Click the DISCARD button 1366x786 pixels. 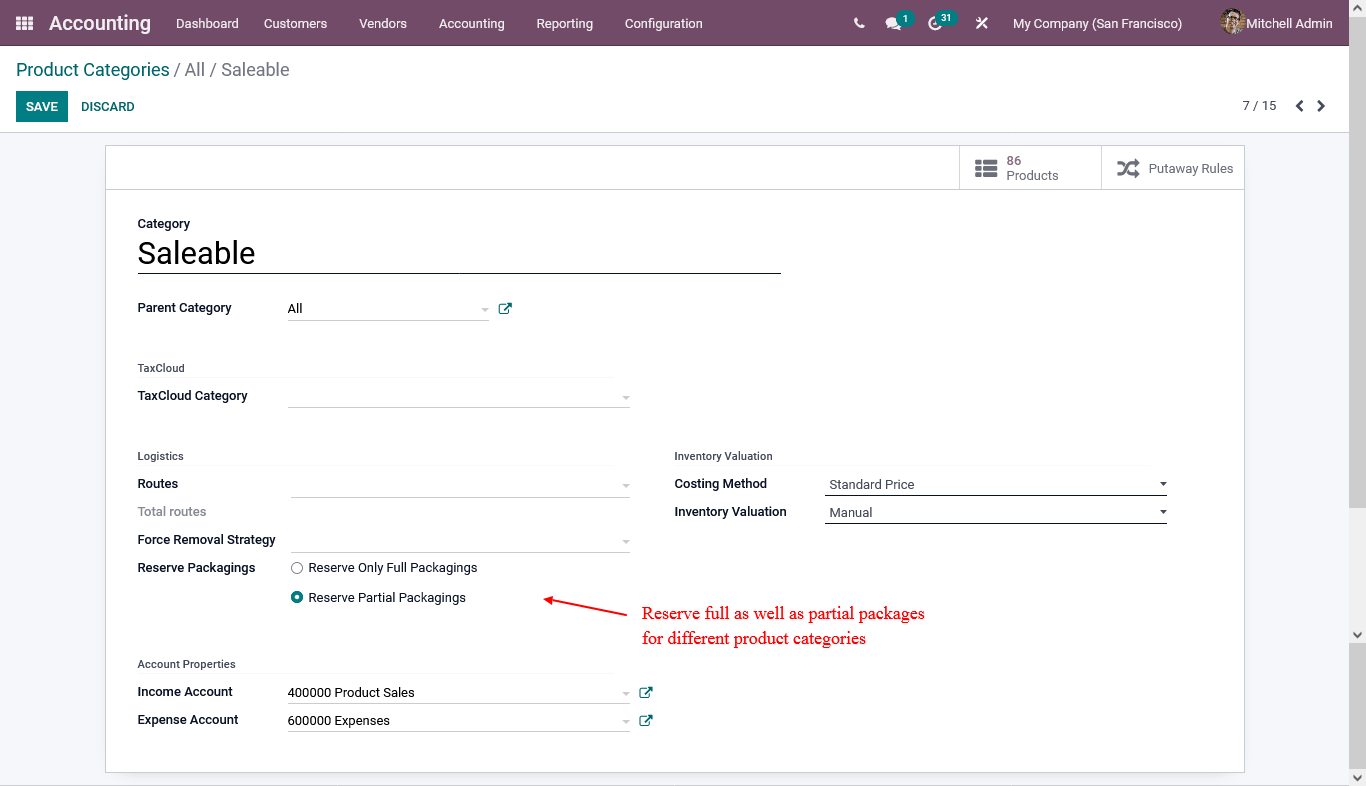[108, 107]
